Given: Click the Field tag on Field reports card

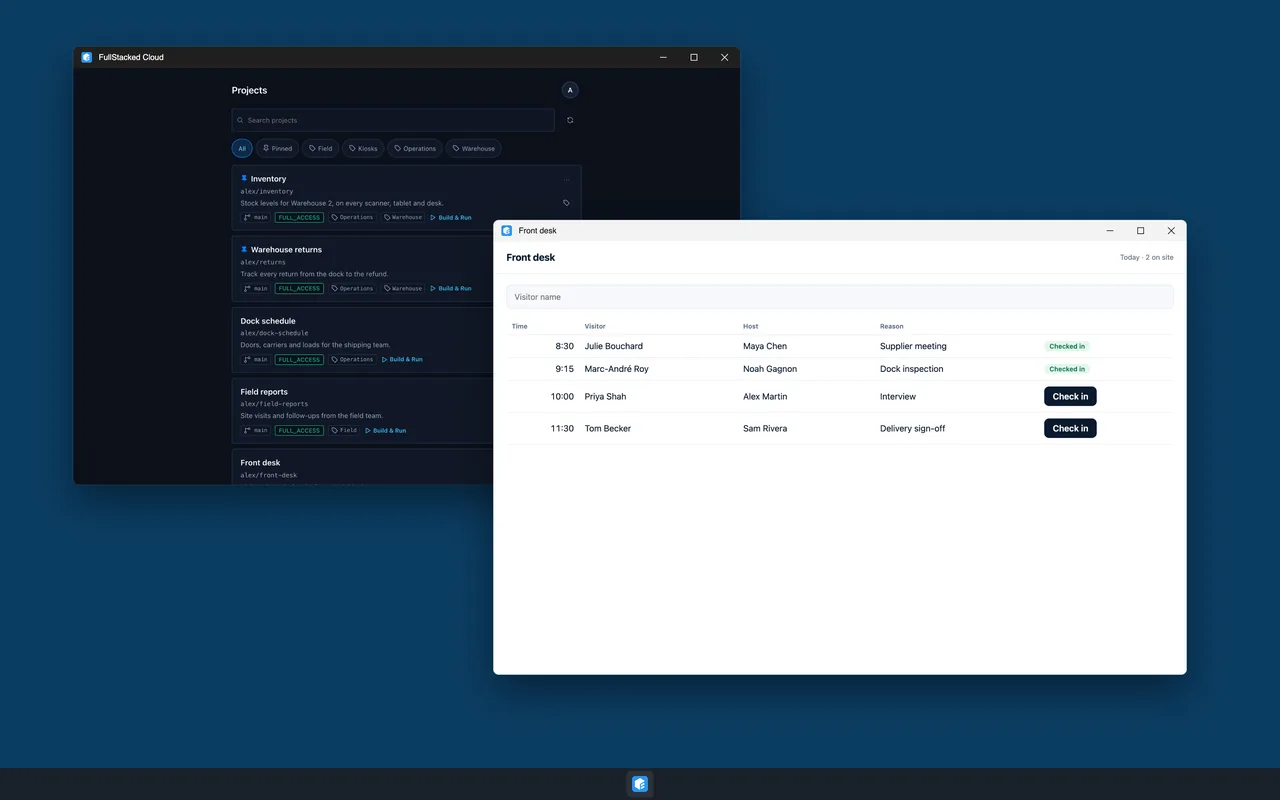Looking at the screenshot, I should [x=344, y=430].
